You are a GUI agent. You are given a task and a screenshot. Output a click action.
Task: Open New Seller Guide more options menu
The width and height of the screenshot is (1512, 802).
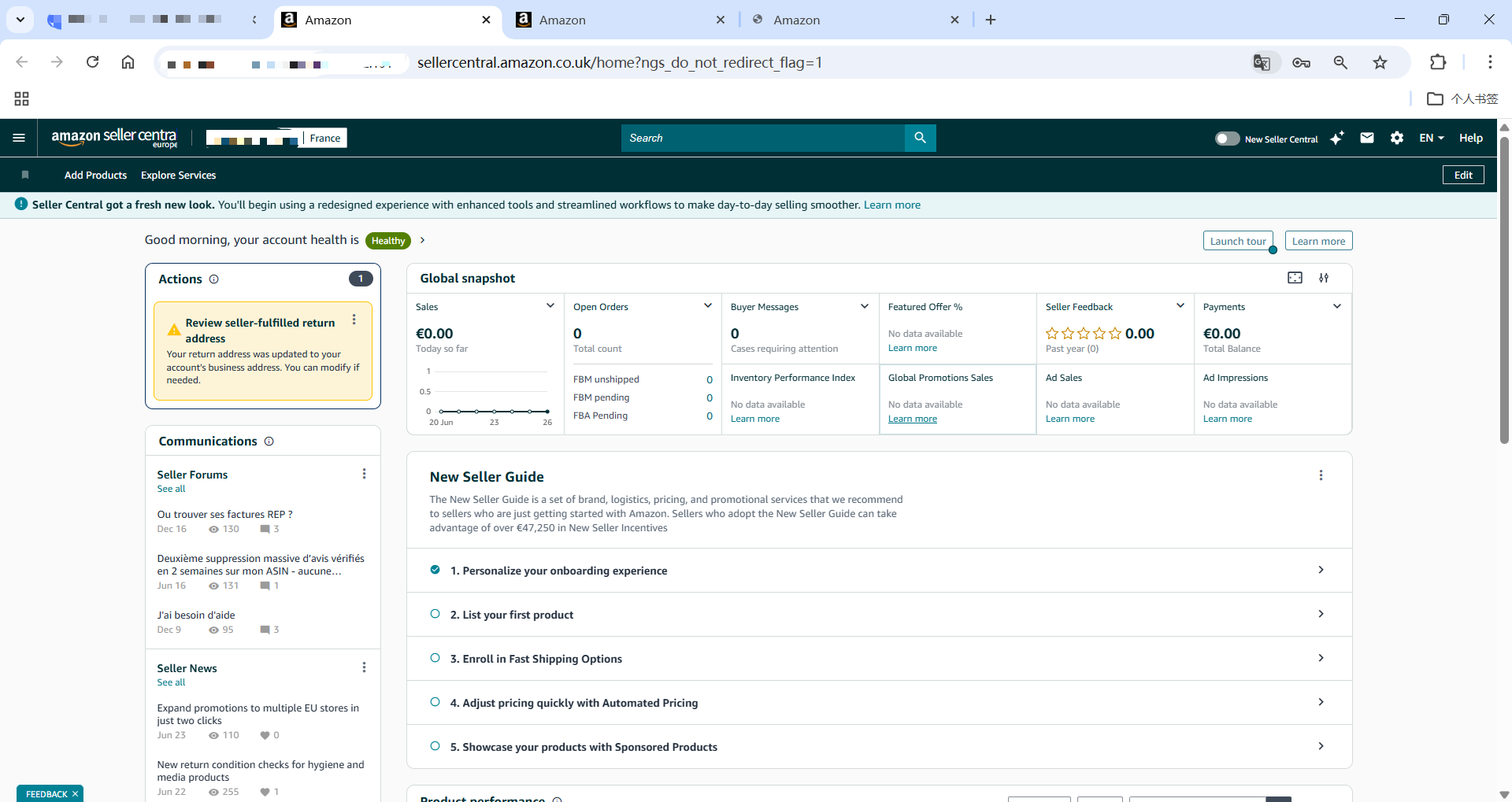point(1321,475)
